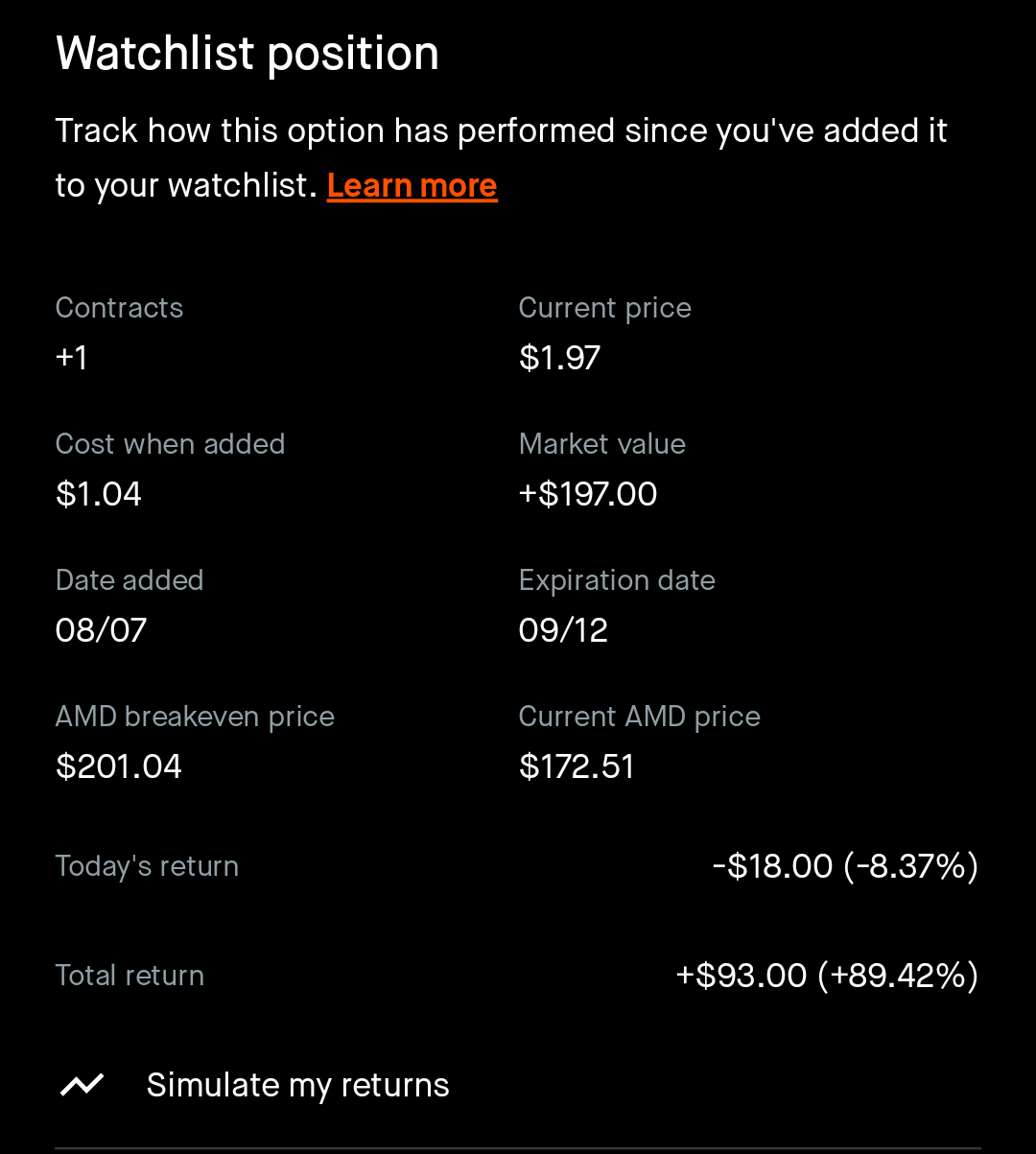Tap the chart trend icon beside Simulate
1036x1154 pixels.
tap(82, 1085)
